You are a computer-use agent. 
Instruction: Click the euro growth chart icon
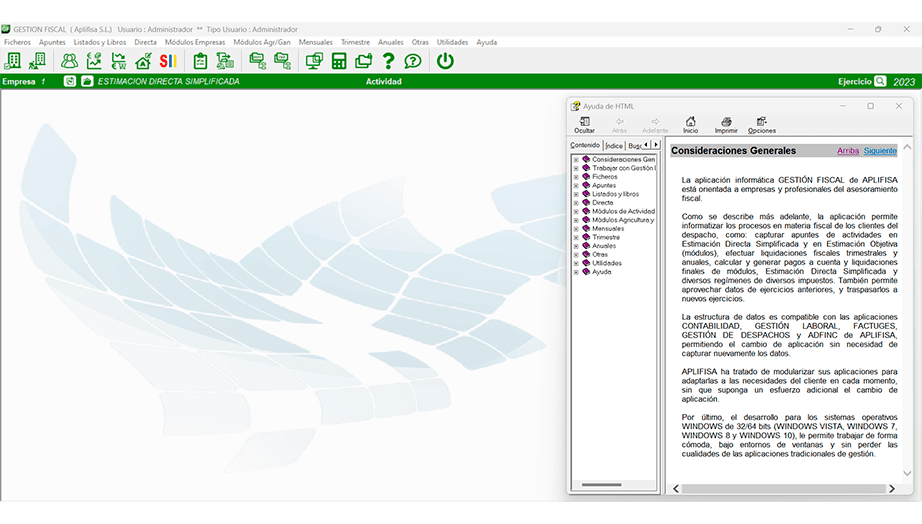point(94,61)
